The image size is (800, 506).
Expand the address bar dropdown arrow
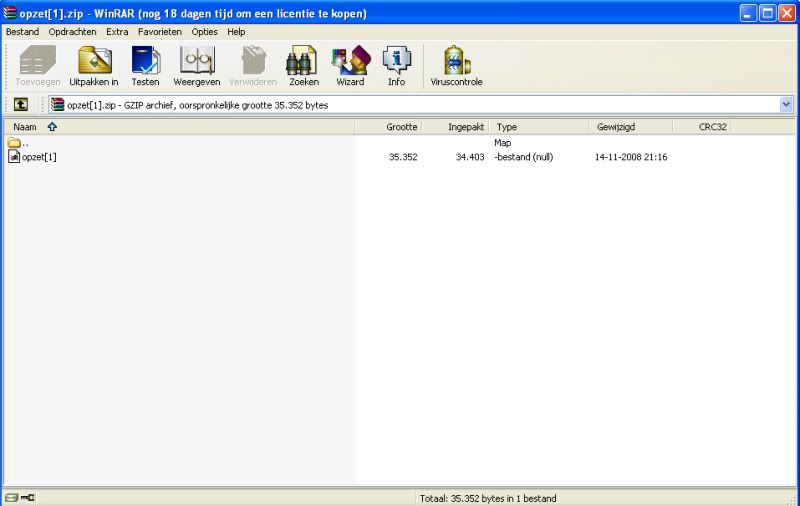click(x=786, y=105)
